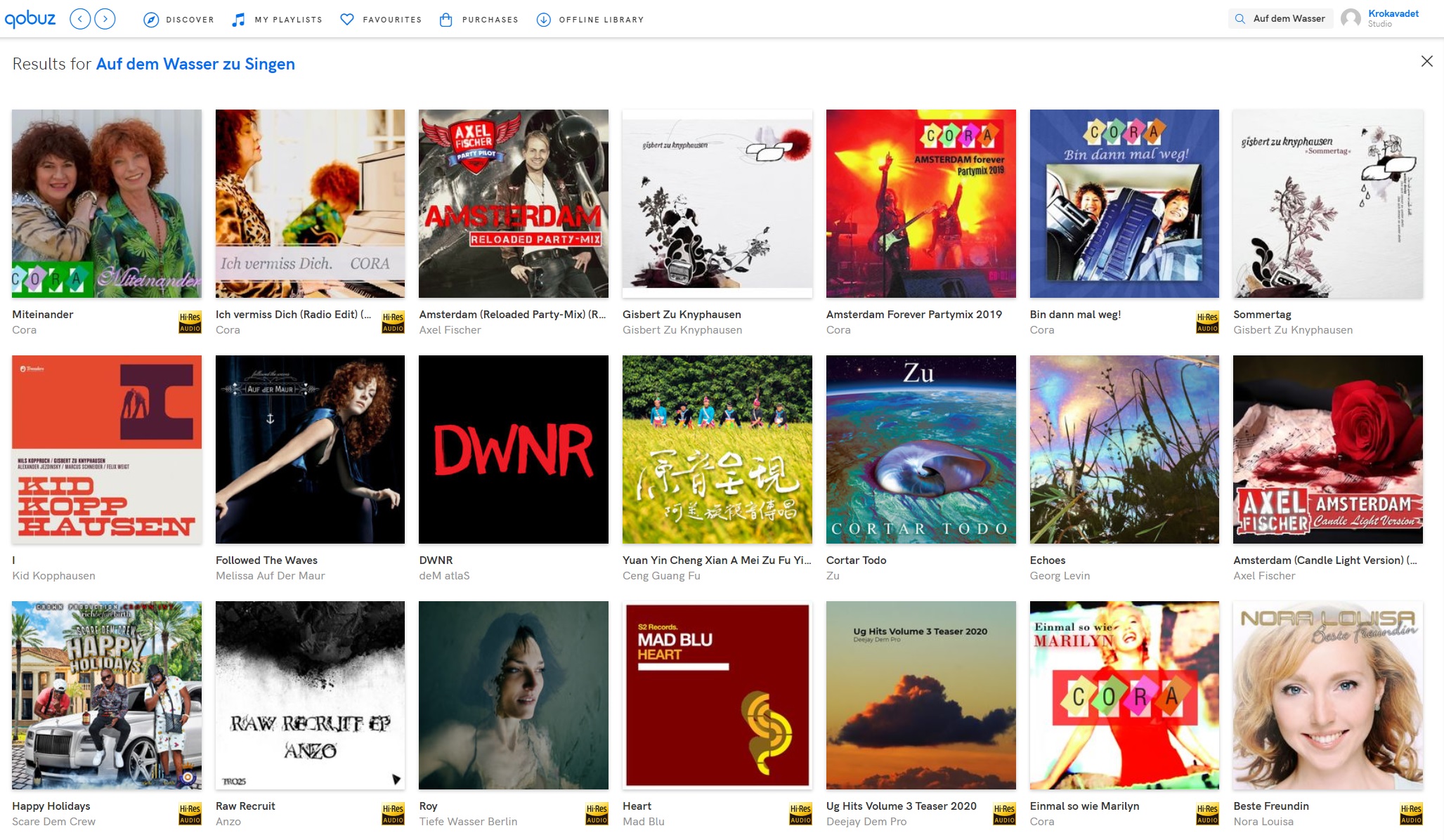Open the Bin dann mal weg! cover
The image size is (1444, 840).
point(1124,204)
